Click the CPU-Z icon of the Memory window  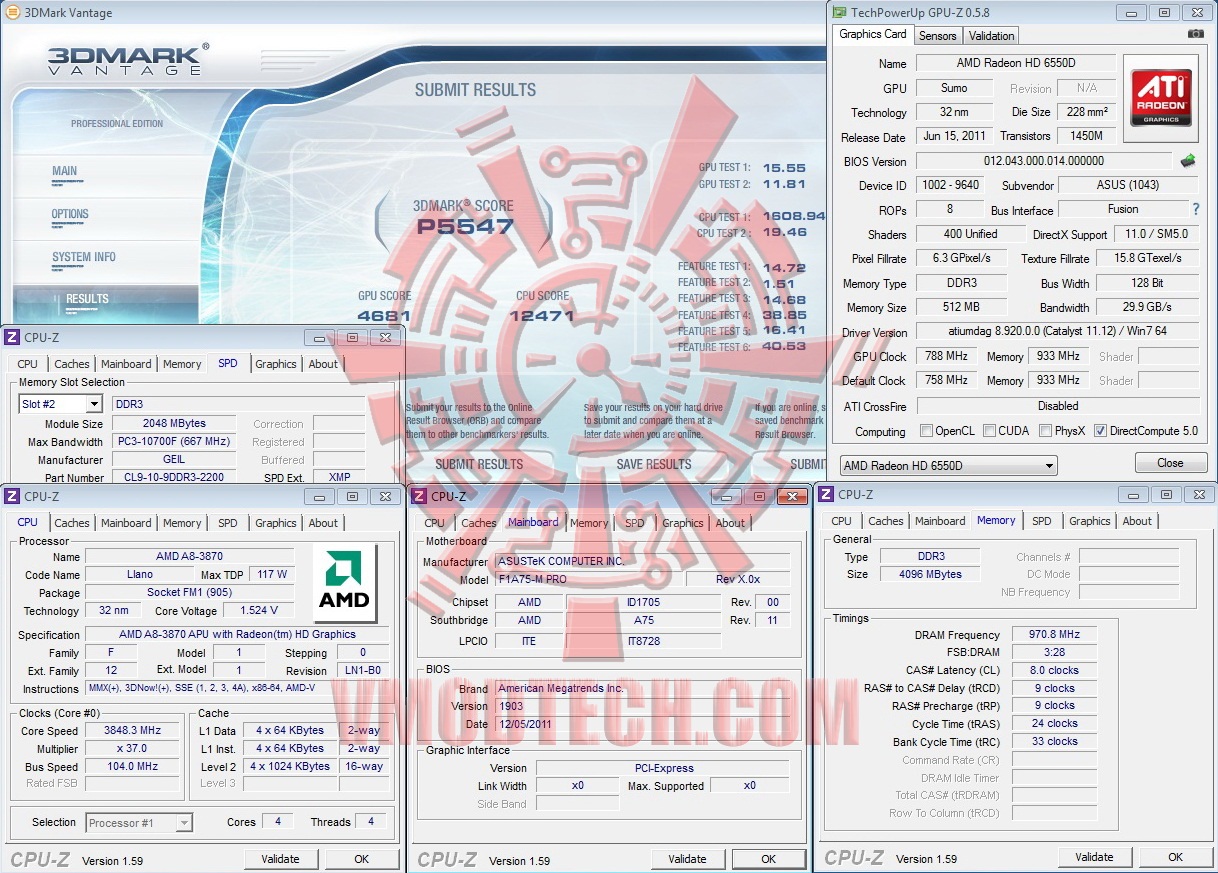pos(825,495)
